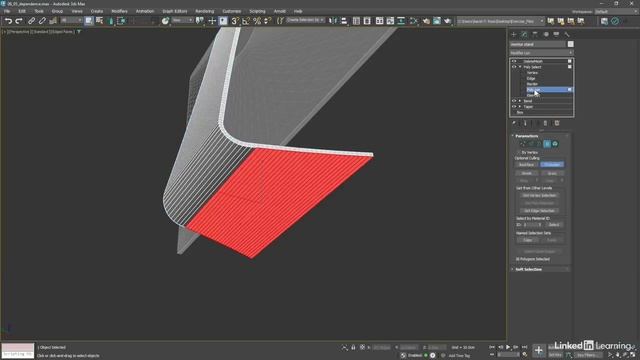Image resolution: width=640 pixels, height=360 pixels.
Task: Open the Select by Name dialog
Action: 99,21
